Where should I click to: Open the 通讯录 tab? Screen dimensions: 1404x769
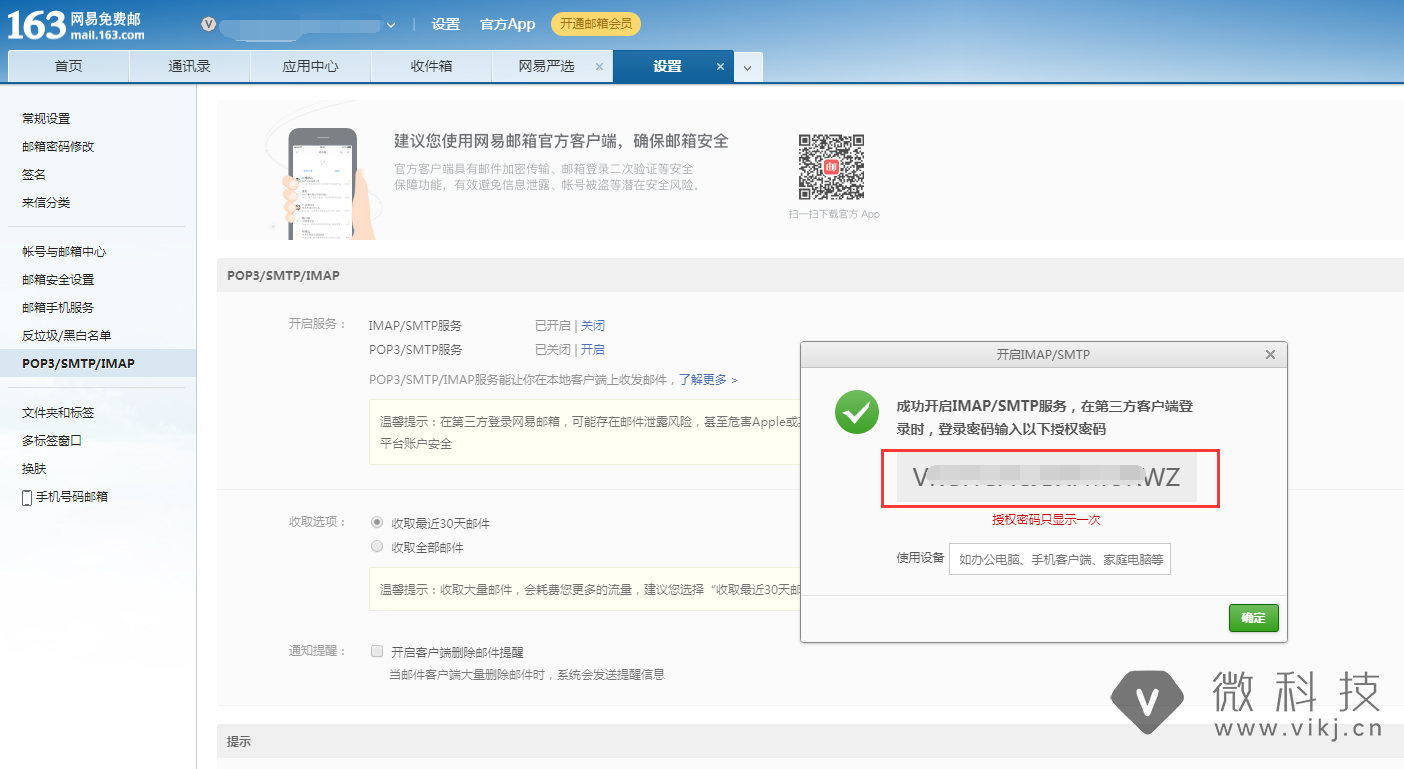tap(189, 67)
